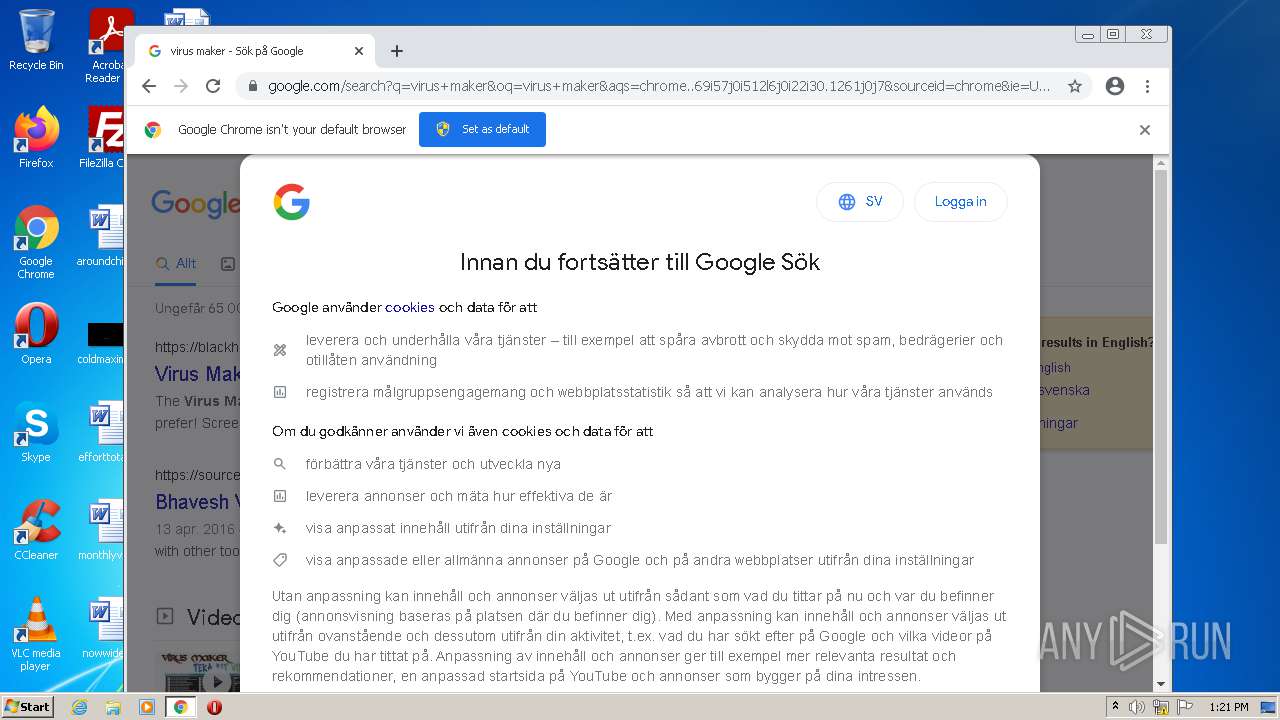Screen dimensions: 1280x720
Task: Go back using Chrome's back arrow
Action: pyautogui.click(x=149, y=86)
